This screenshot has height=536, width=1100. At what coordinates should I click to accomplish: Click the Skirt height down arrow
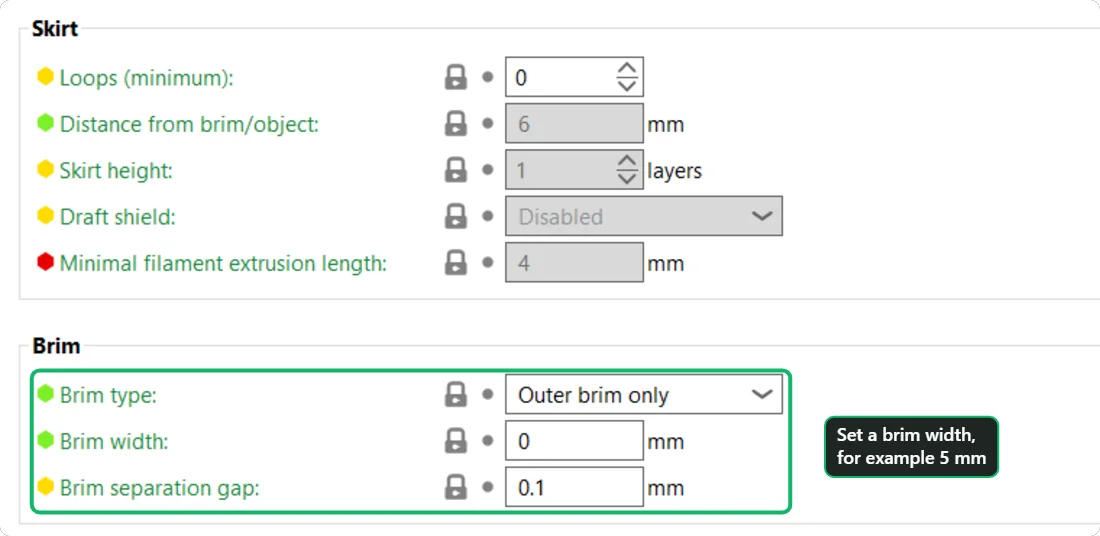coord(626,178)
